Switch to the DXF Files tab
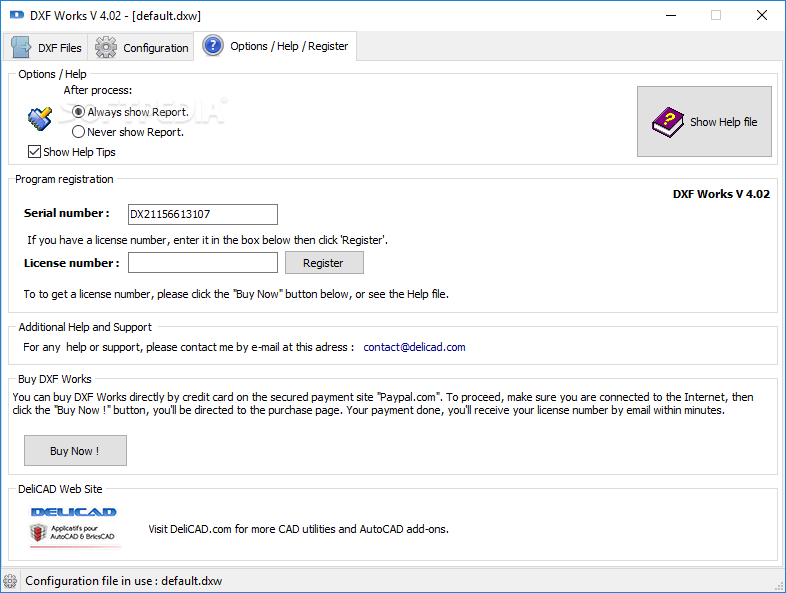The width and height of the screenshot is (786, 593). [46, 48]
